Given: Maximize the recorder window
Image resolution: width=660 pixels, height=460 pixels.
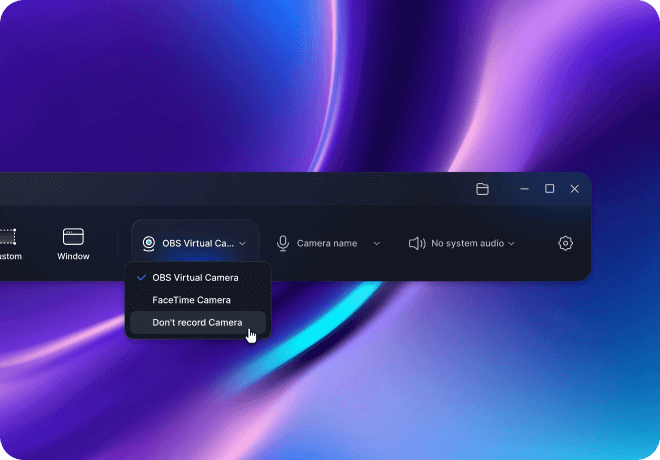Looking at the screenshot, I should [x=549, y=189].
